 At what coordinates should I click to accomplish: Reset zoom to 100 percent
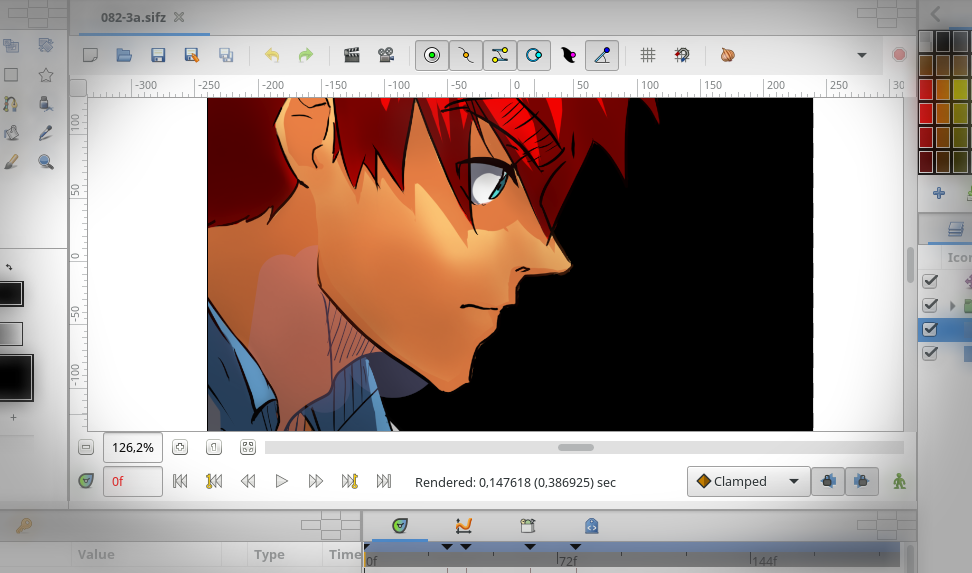point(214,447)
